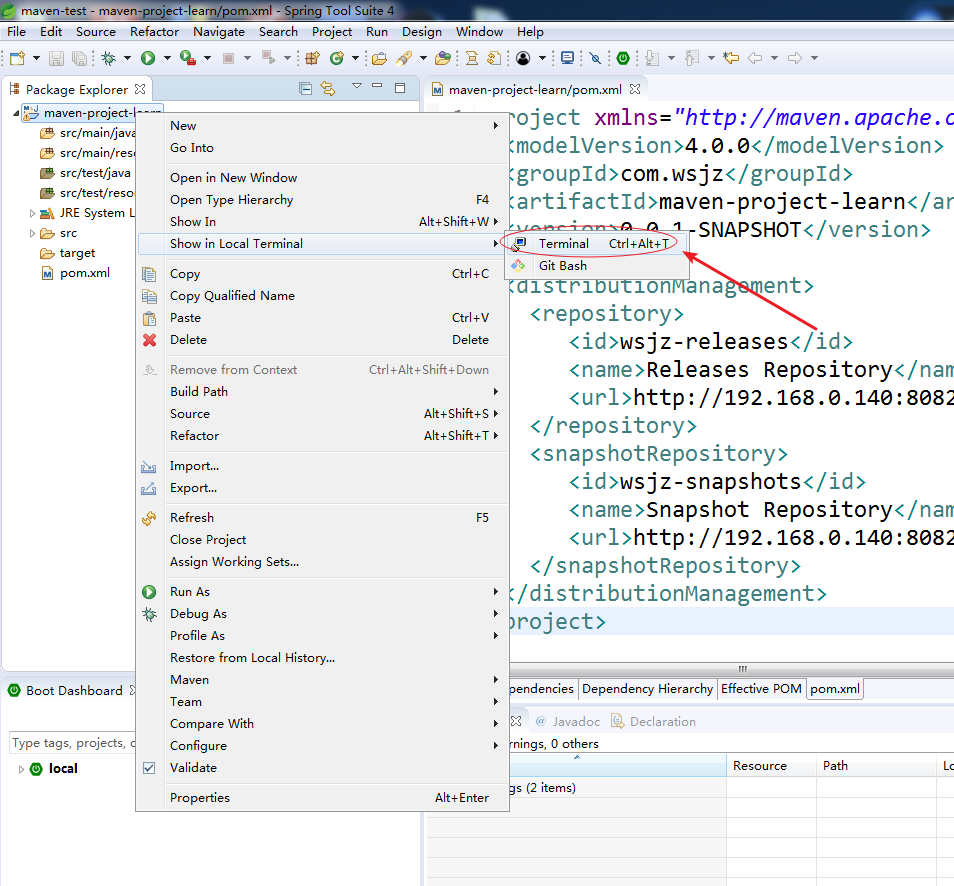Open the Debug configurations dropdown arrow
The image size is (954, 886).
(127, 58)
